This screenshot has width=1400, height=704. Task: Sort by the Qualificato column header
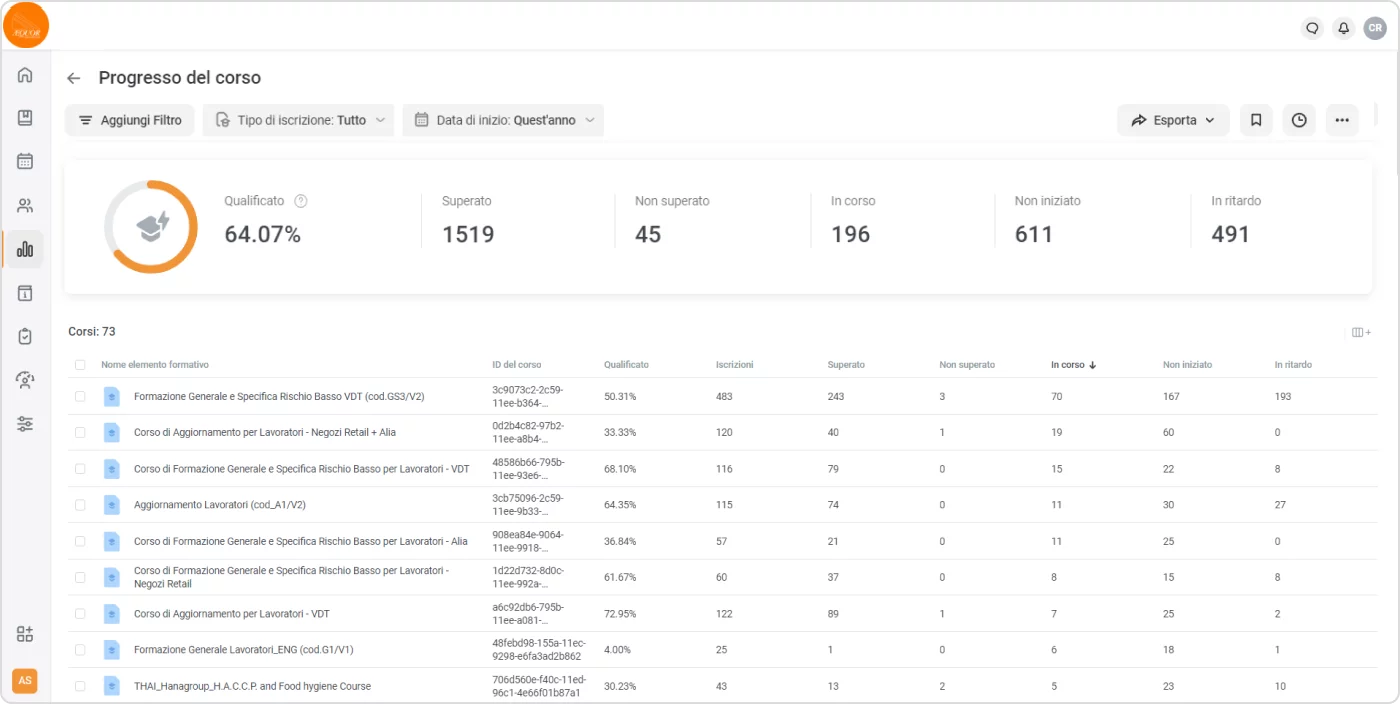click(626, 365)
